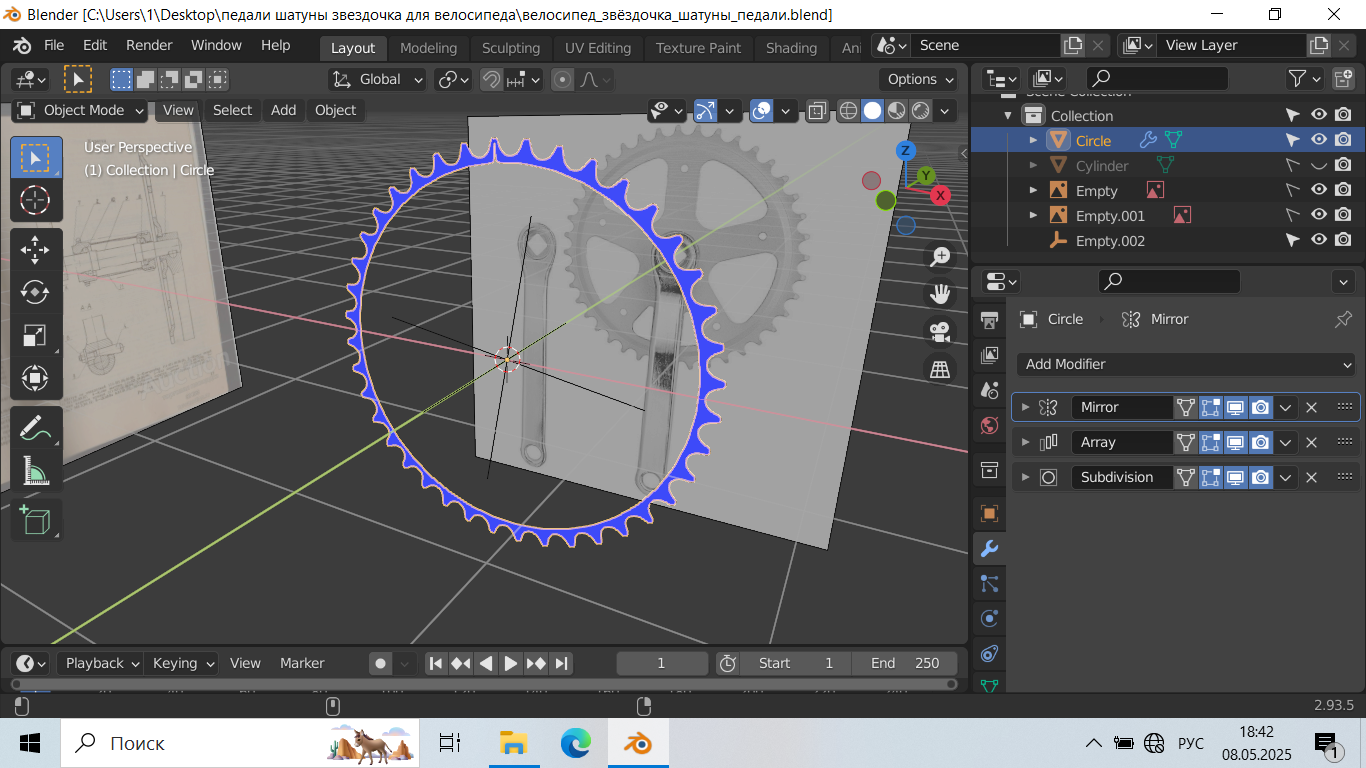Click the End frame field
Screen dimensions: 1366x768
pyautogui.click(x=904, y=663)
